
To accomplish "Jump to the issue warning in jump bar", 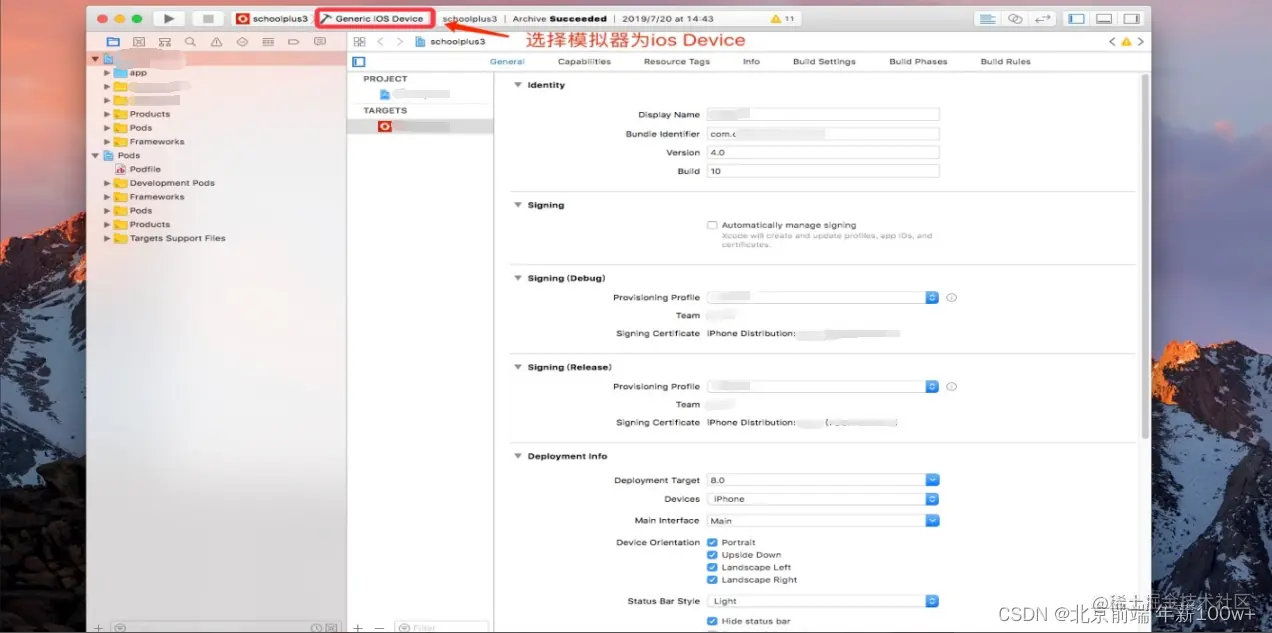I will pos(1126,42).
